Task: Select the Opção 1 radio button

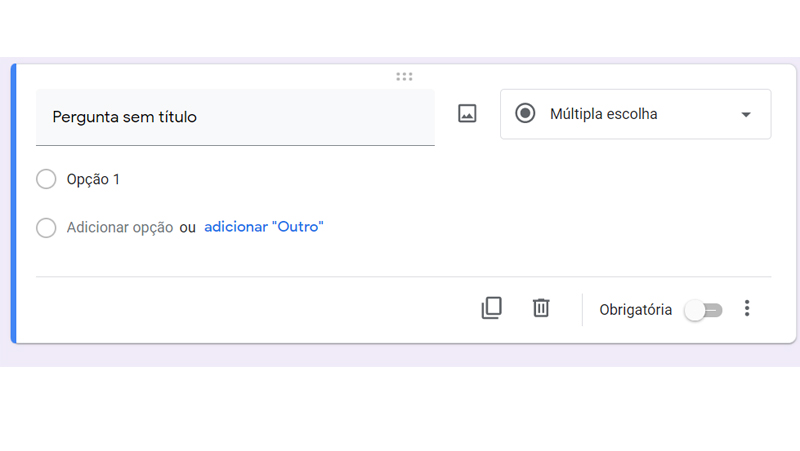Action: (46, 179)
